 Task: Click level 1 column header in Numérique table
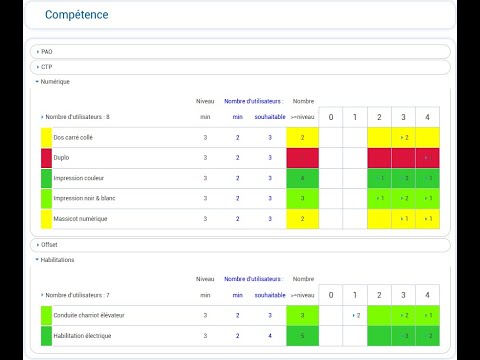click(x=355, y=117)
